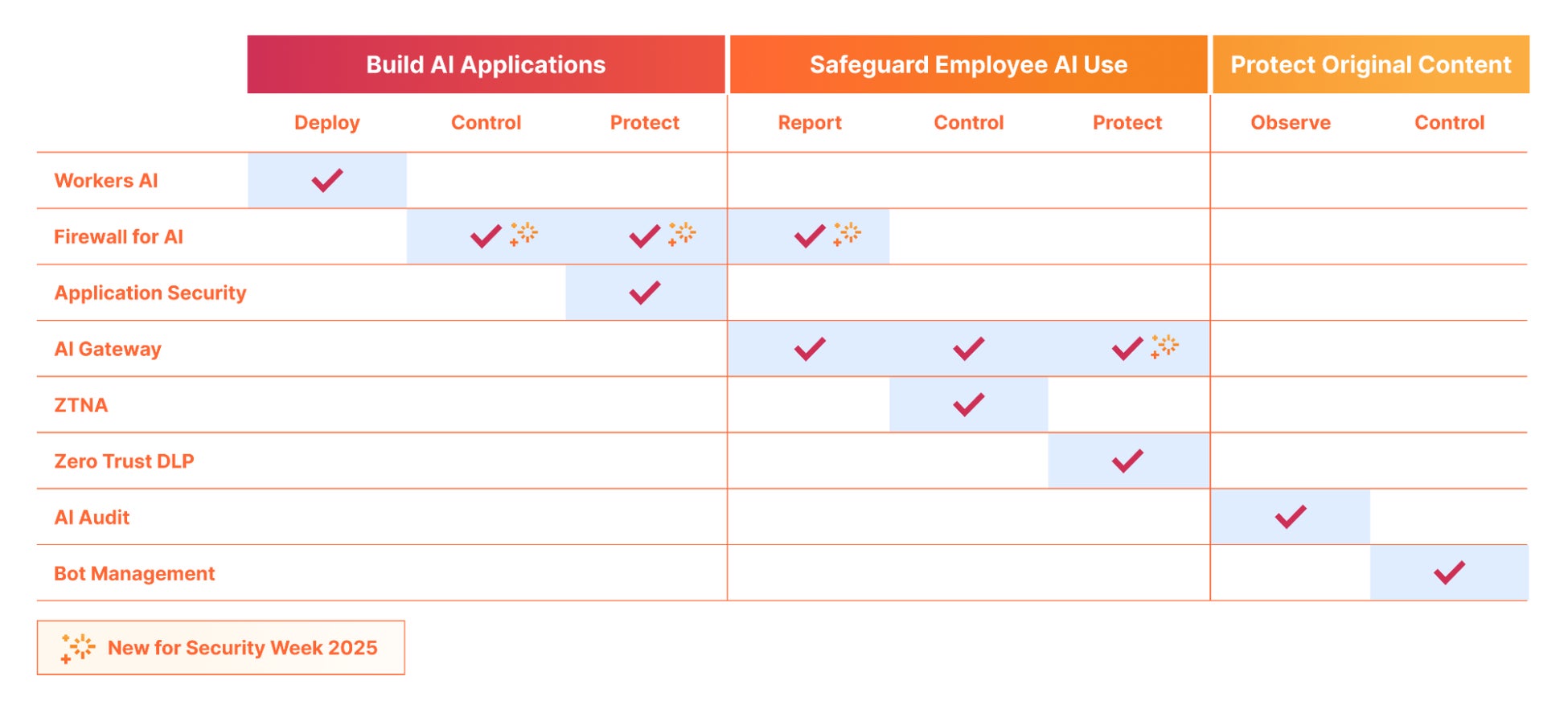Image resolution: width=1568 pixels, height=709 pixels.
Task: Click the AI Audit Observe checkmark
Action: coord(1291,517)
